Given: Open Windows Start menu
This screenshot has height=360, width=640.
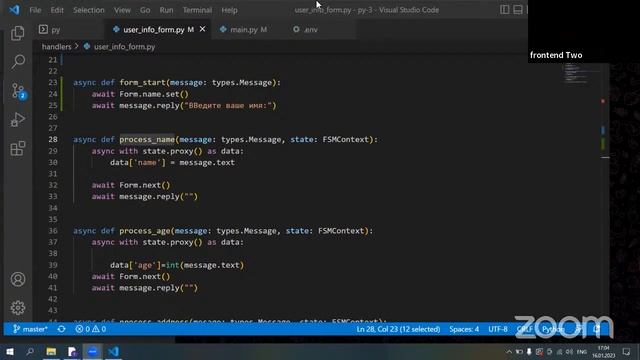Looking at the screenshot, I should pyautogui.click(x=9, y=351).
